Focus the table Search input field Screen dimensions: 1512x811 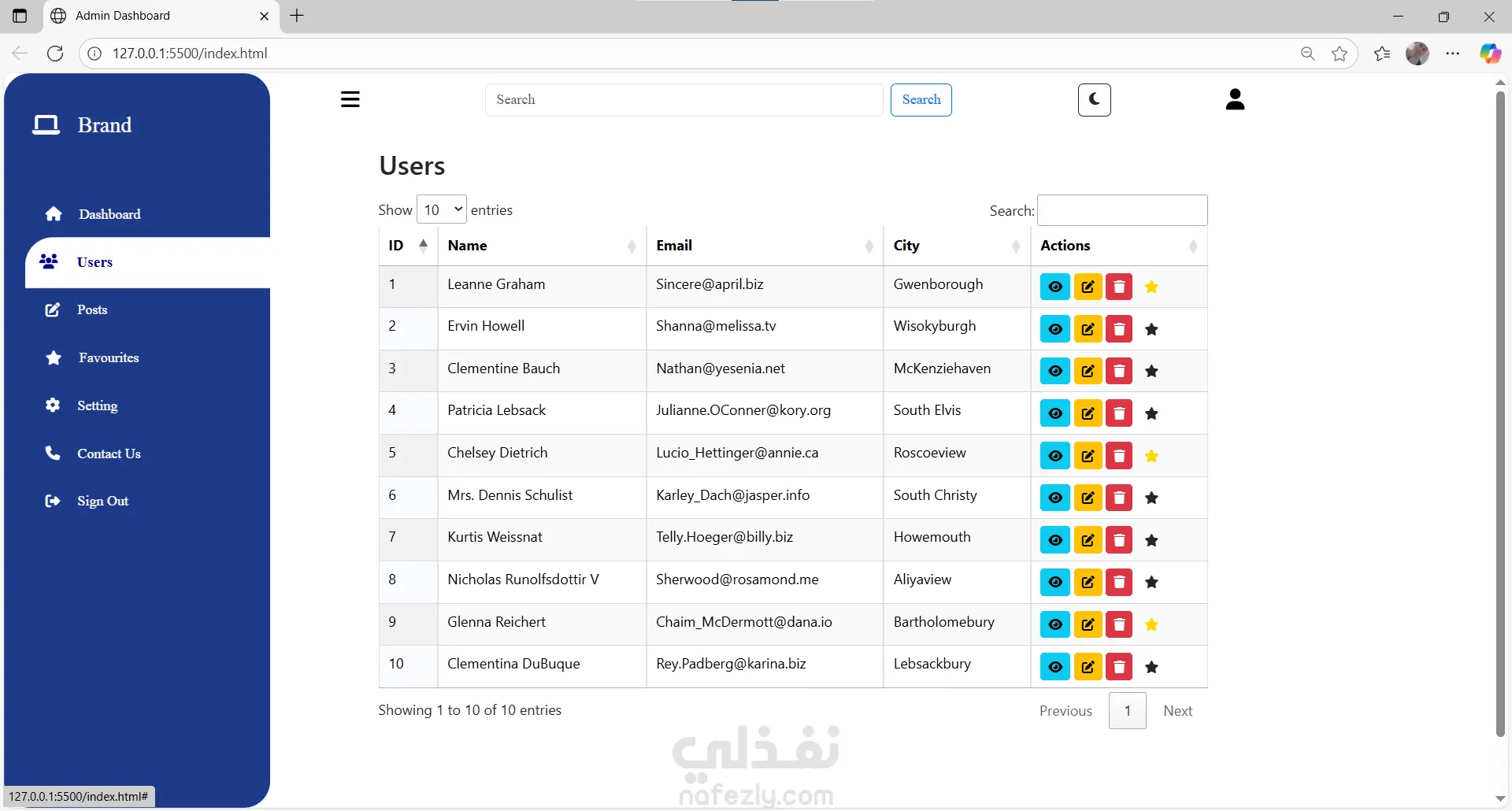[1121, 210]
